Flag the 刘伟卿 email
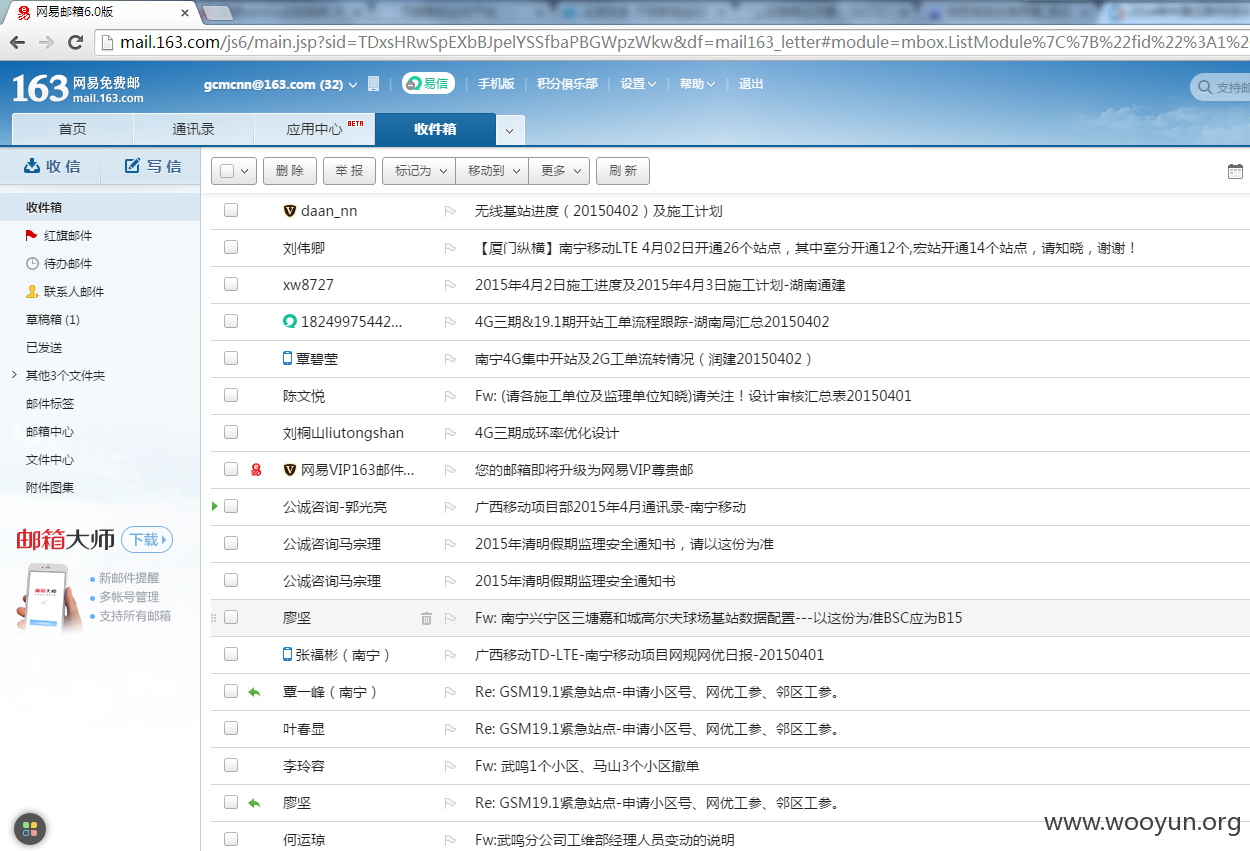The image size is (1250, 851). [x=450, y=248]
